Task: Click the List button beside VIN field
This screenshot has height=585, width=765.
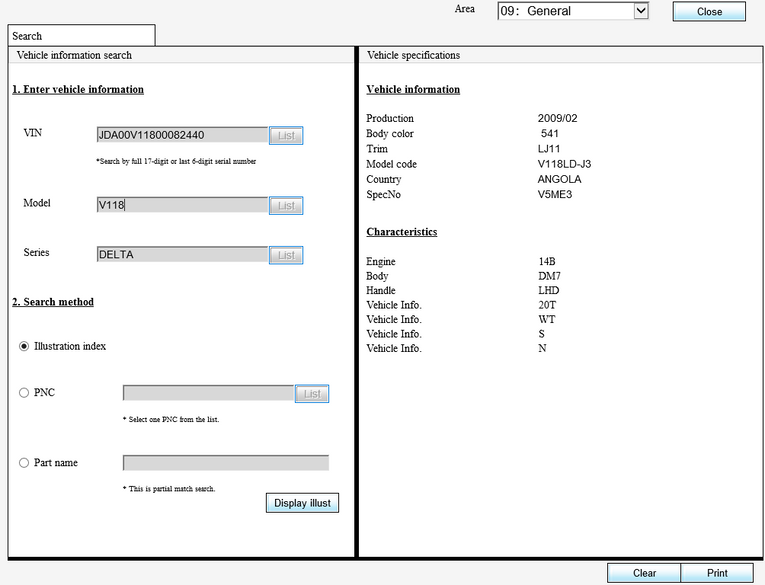Action: click(286, 135)
